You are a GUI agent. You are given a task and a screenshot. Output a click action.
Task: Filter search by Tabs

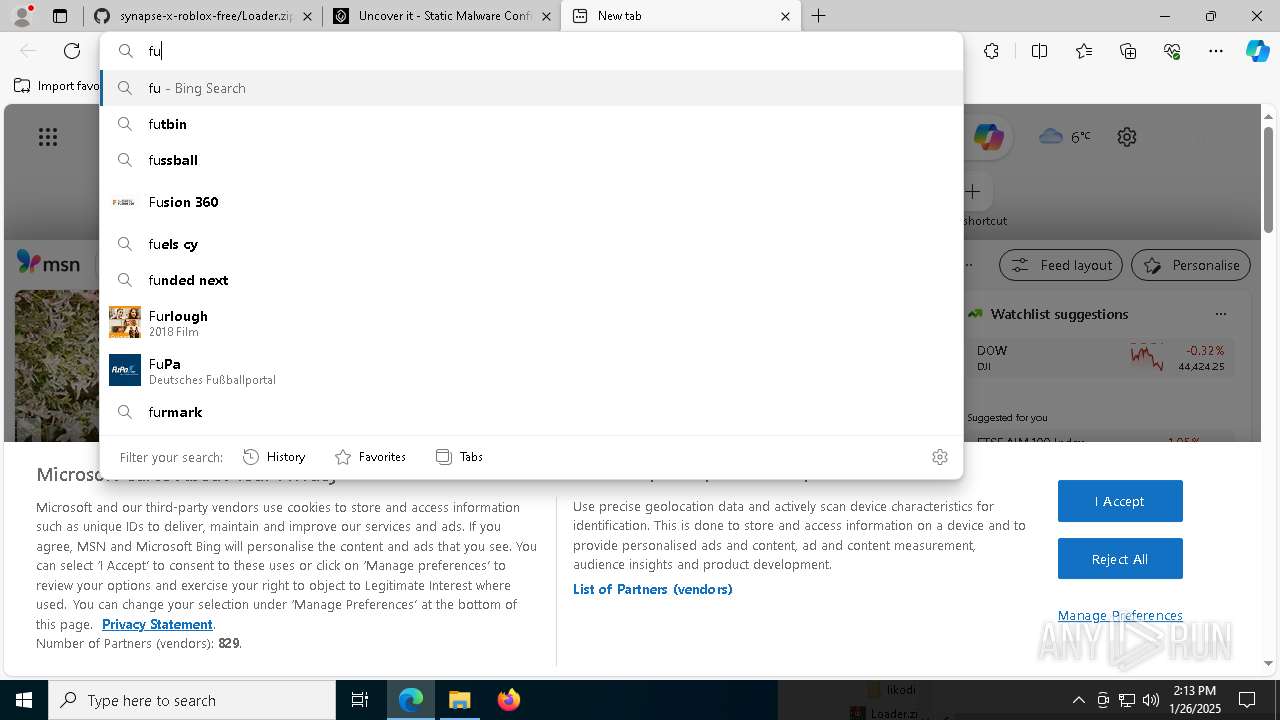pos(459,457)
